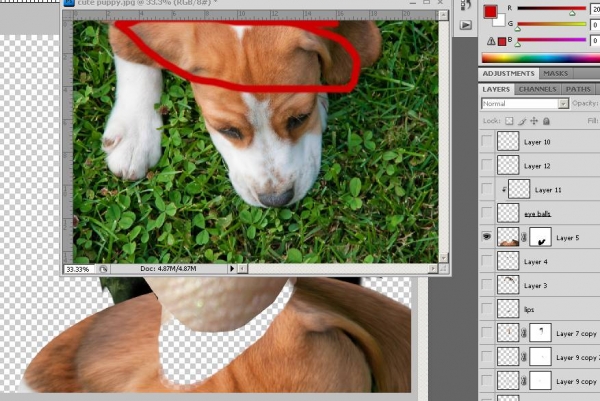The image size is (600, 401).
Task: Open the Doc info status arrow menu
Action: pos(232,269)
